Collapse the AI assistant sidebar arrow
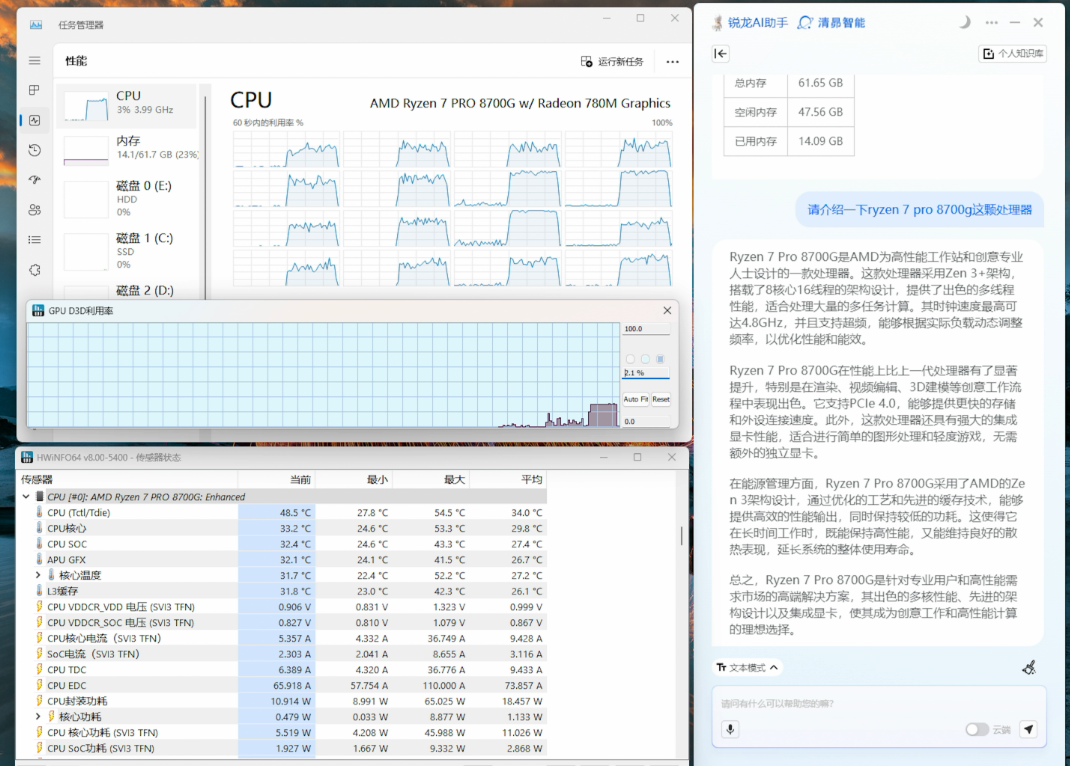 [x=720, y=54]
